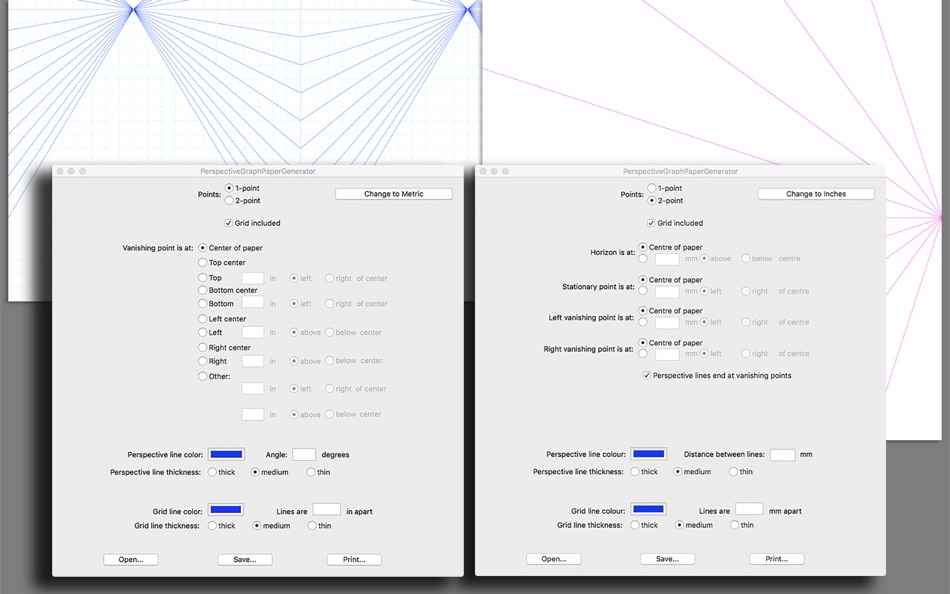Open Grid line color swatch in left window

coord(226,510)
